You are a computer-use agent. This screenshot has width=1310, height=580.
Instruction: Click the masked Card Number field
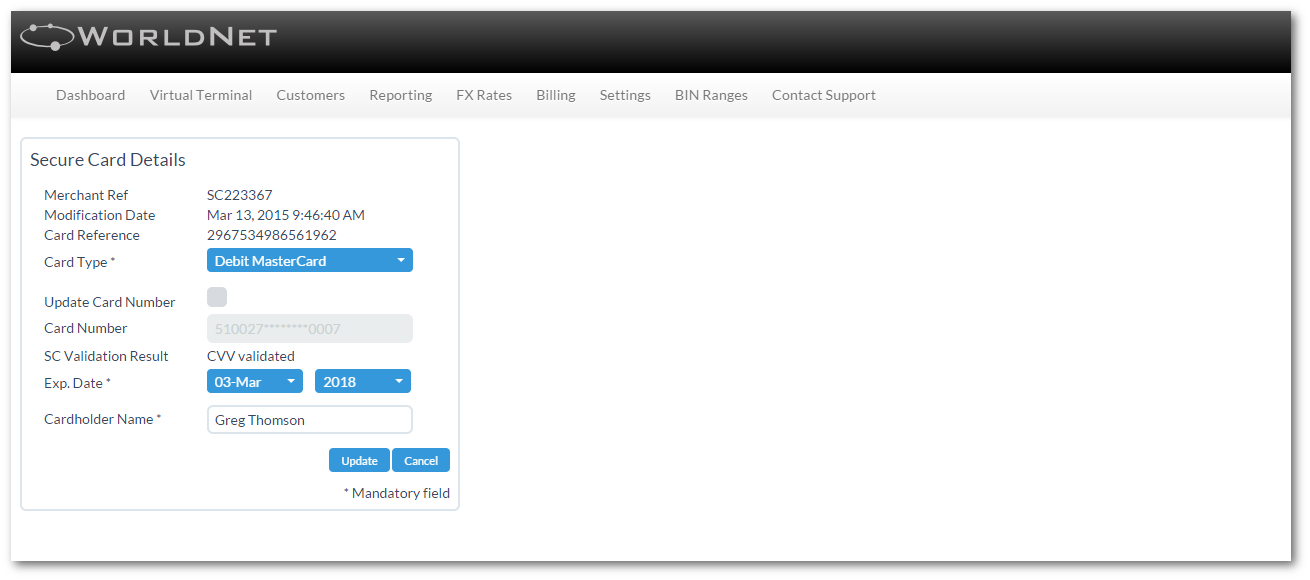tap(309, 329)
